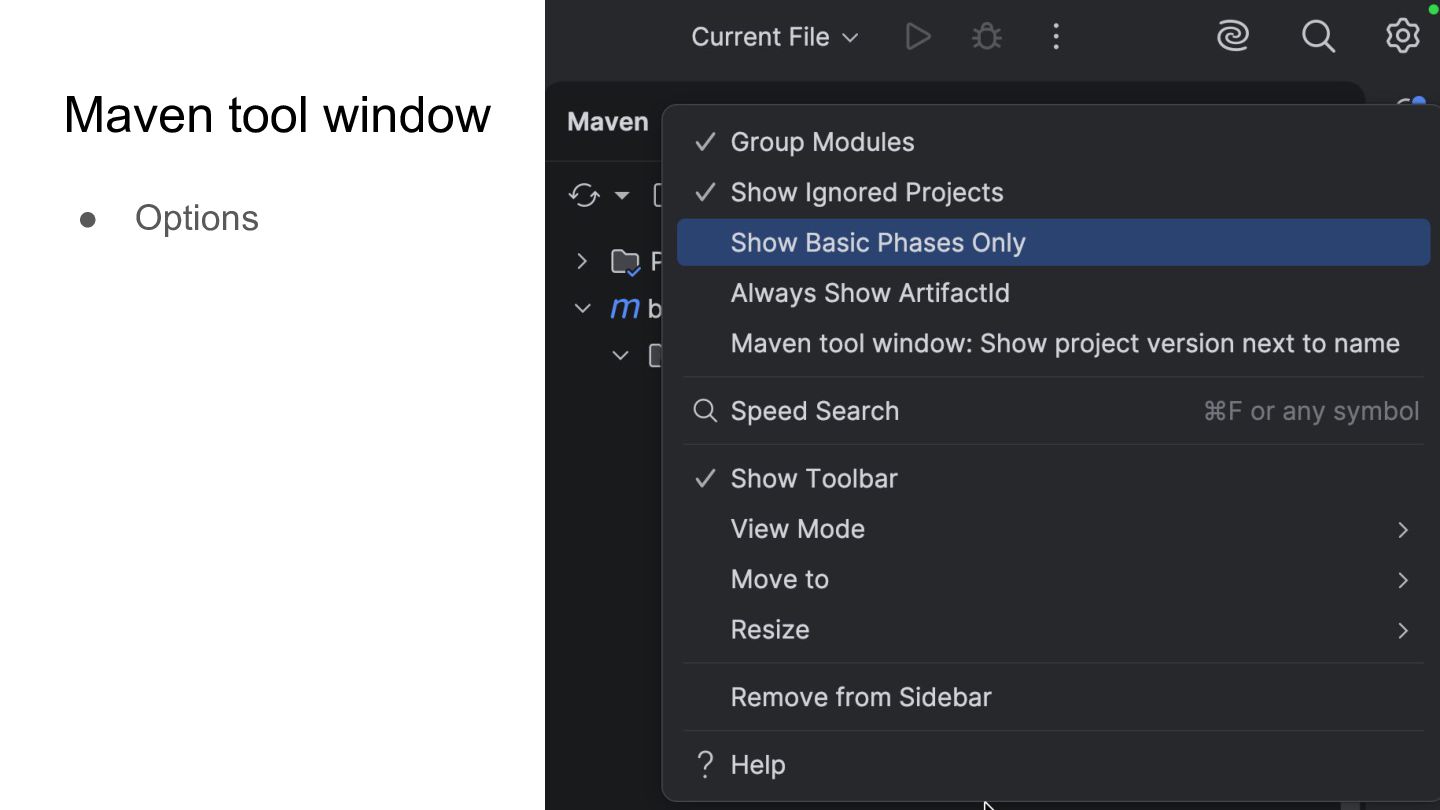Open the AI Assistant swirl icon
This screenshot has width=1440, height=810.
point(1233,37)
